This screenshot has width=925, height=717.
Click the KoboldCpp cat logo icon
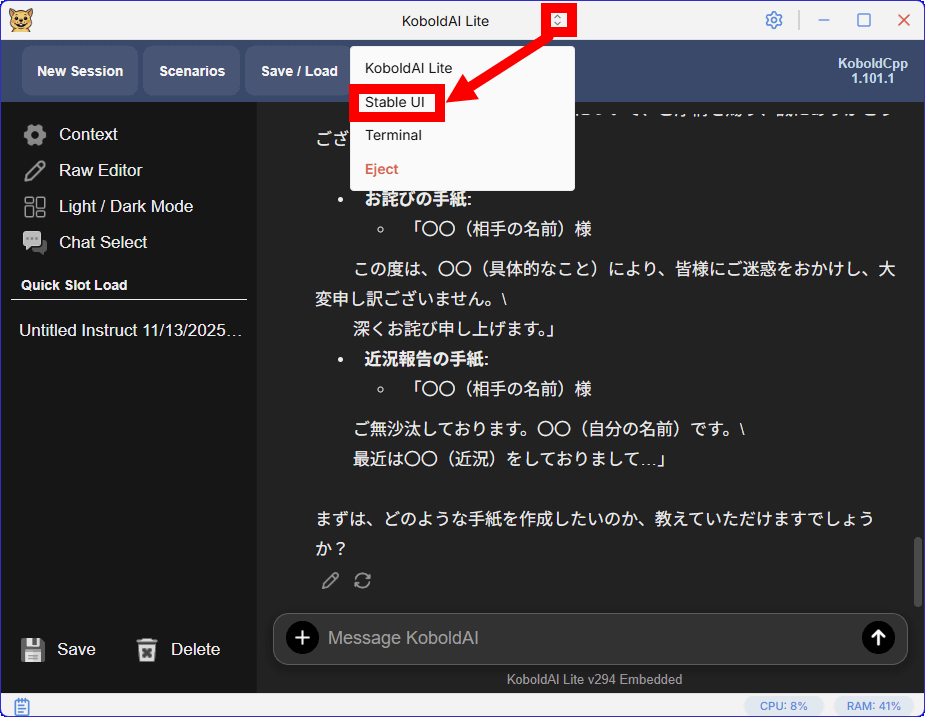pos(20,20)
